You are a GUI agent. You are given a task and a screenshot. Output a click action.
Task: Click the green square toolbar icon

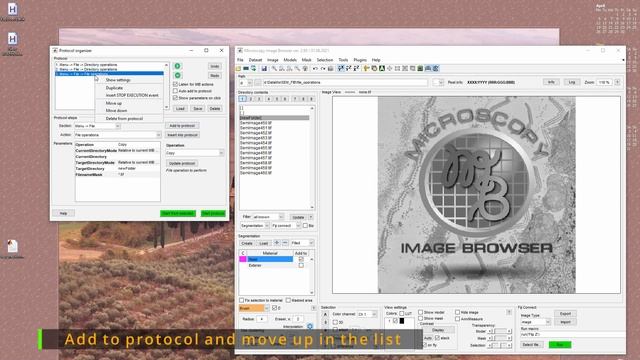(x=420, y=69)
